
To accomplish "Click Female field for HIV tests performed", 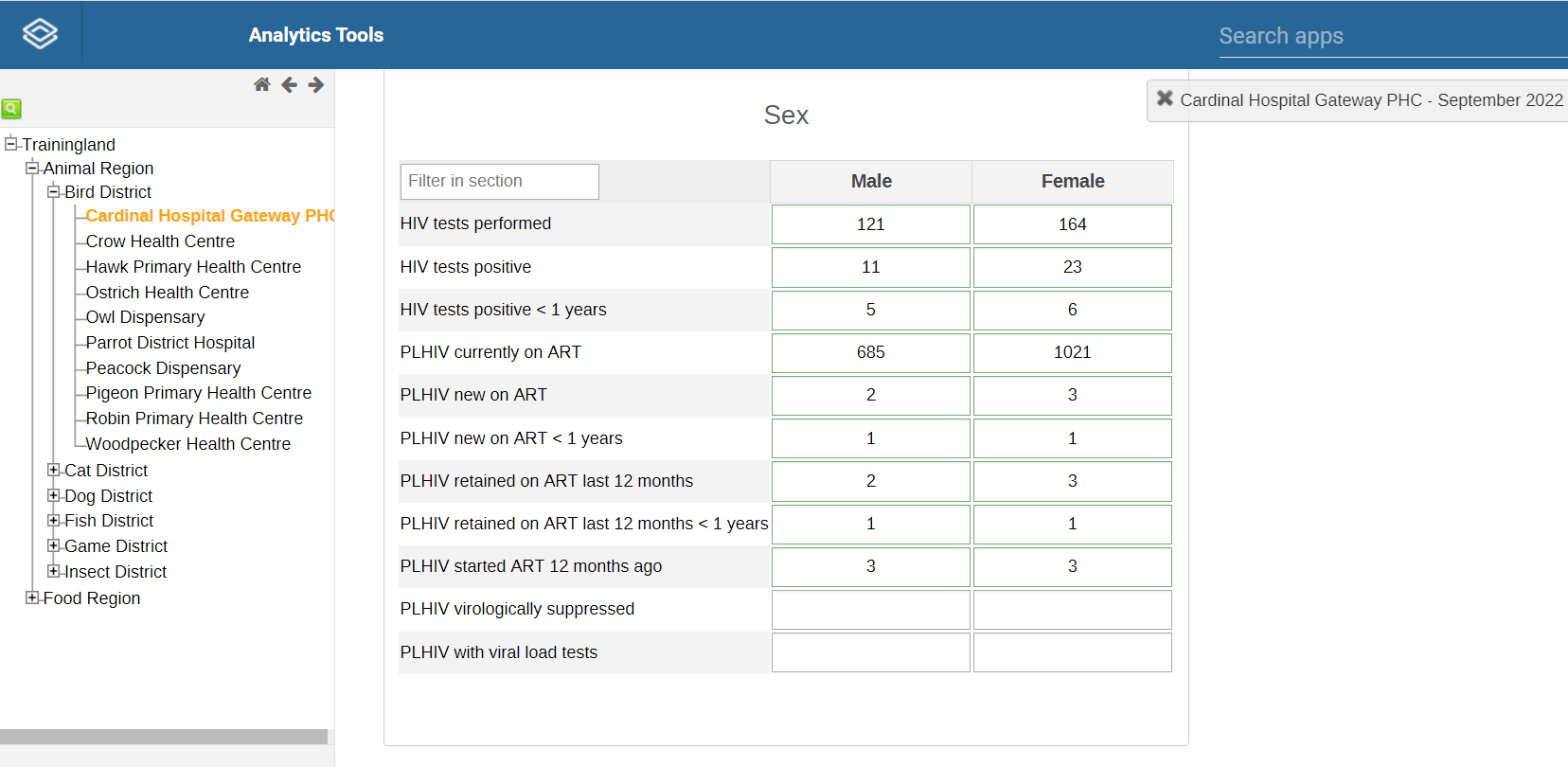I will point(1073,224).
